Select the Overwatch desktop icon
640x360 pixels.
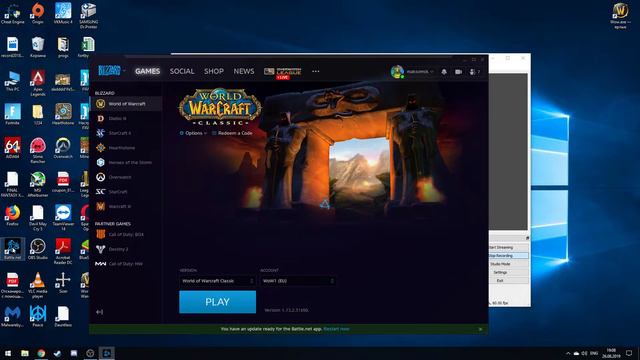point(63,148)
